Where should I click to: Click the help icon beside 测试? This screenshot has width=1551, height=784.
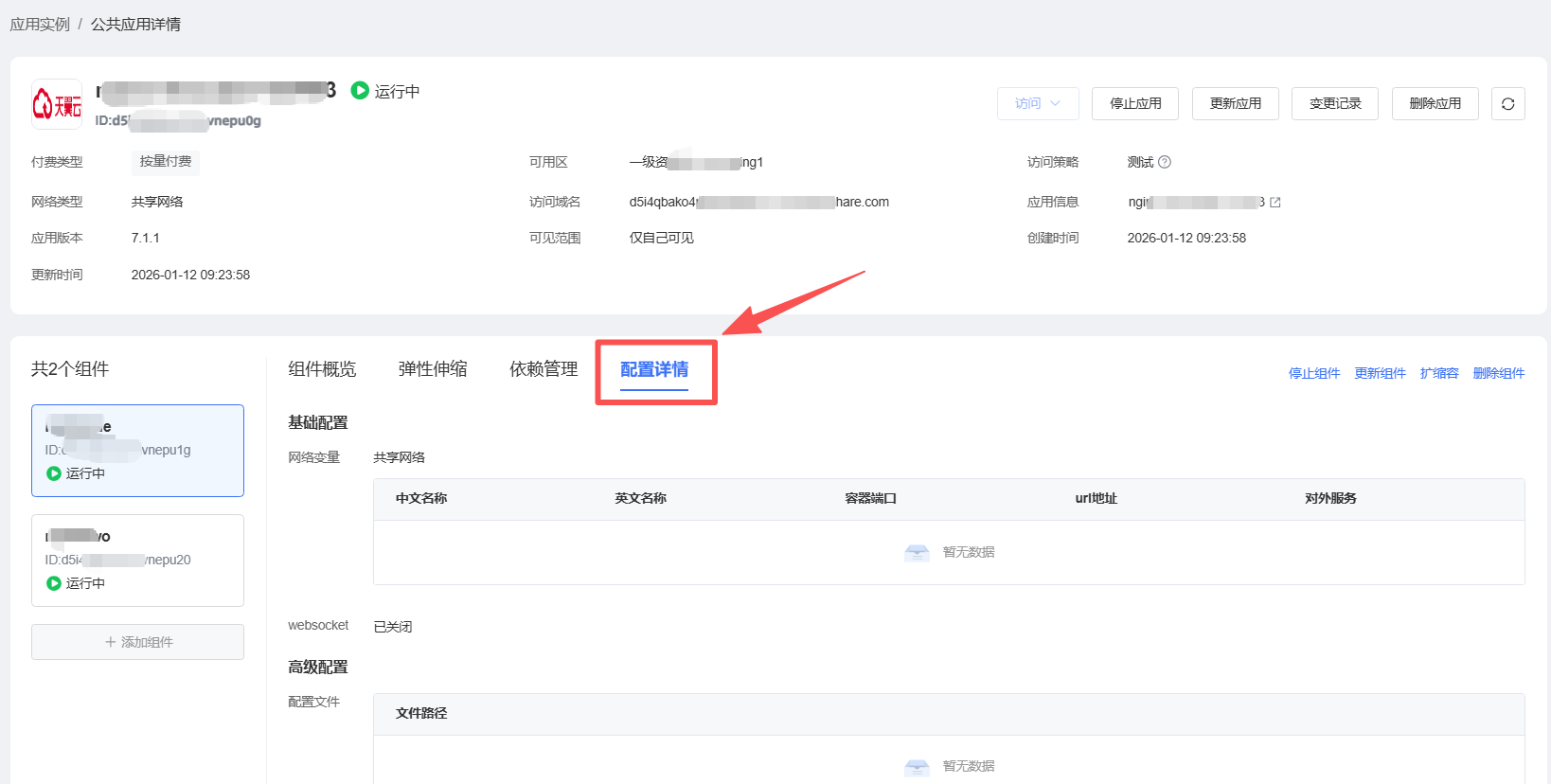[x=1165, y=162]
